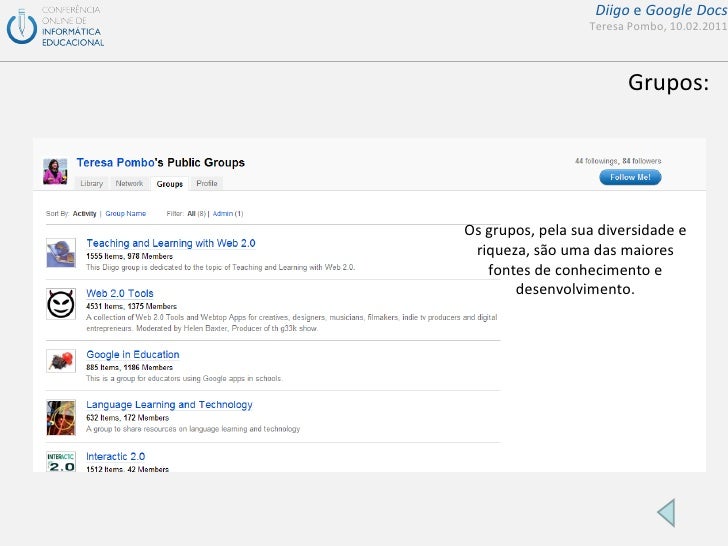728x546 pixels.
Task: Click the 'Grupos:' slide heading
Action: coord(669,83)
